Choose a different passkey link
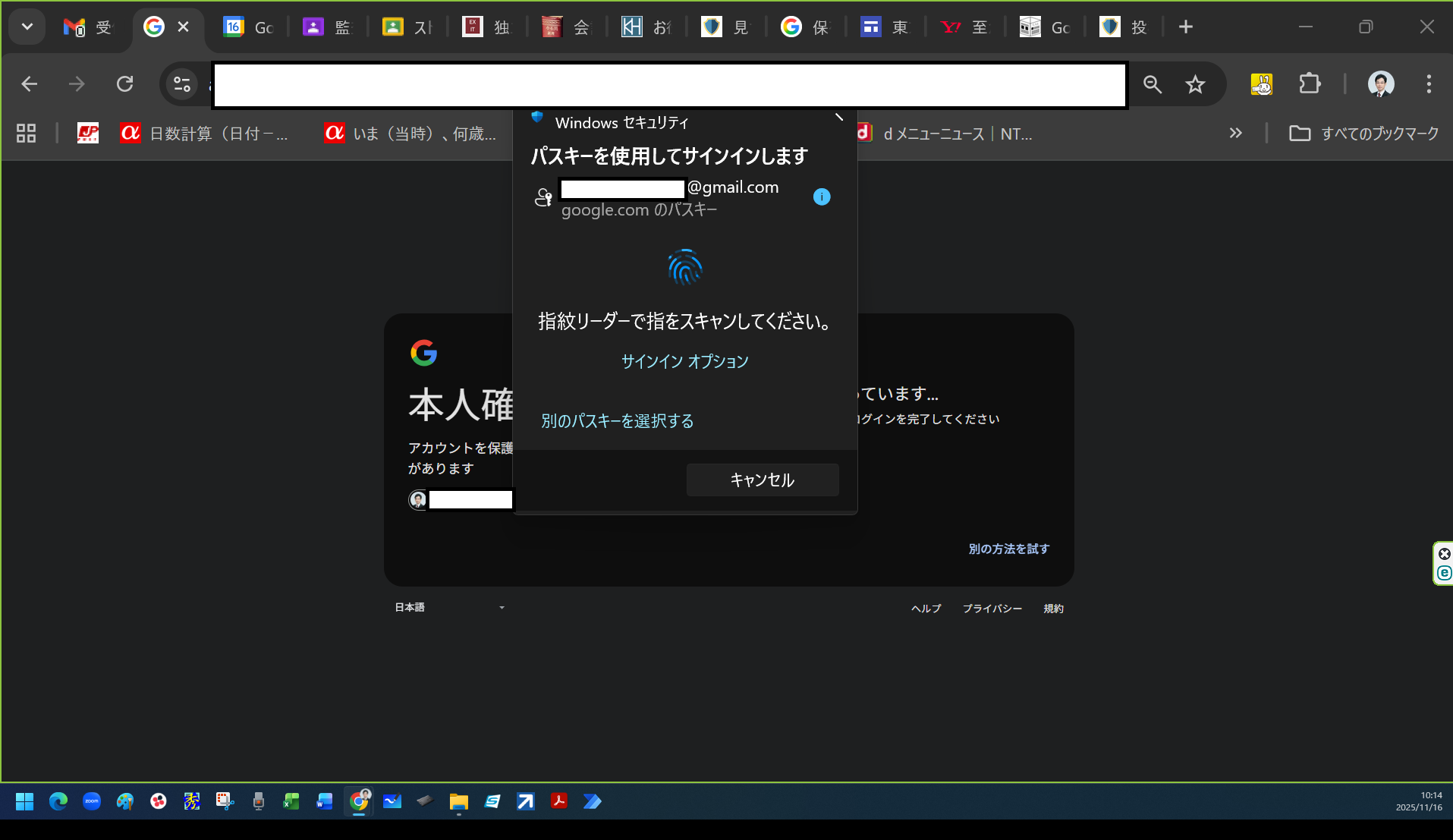The width and height of the screenshot is (1453, 840). pyautogui.click(x=617, y=421)
